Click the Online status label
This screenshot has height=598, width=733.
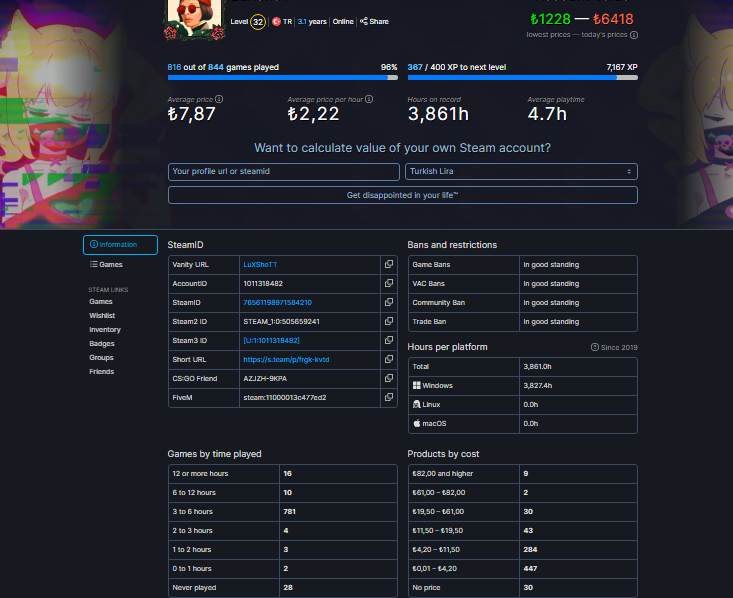click(343, 22)
